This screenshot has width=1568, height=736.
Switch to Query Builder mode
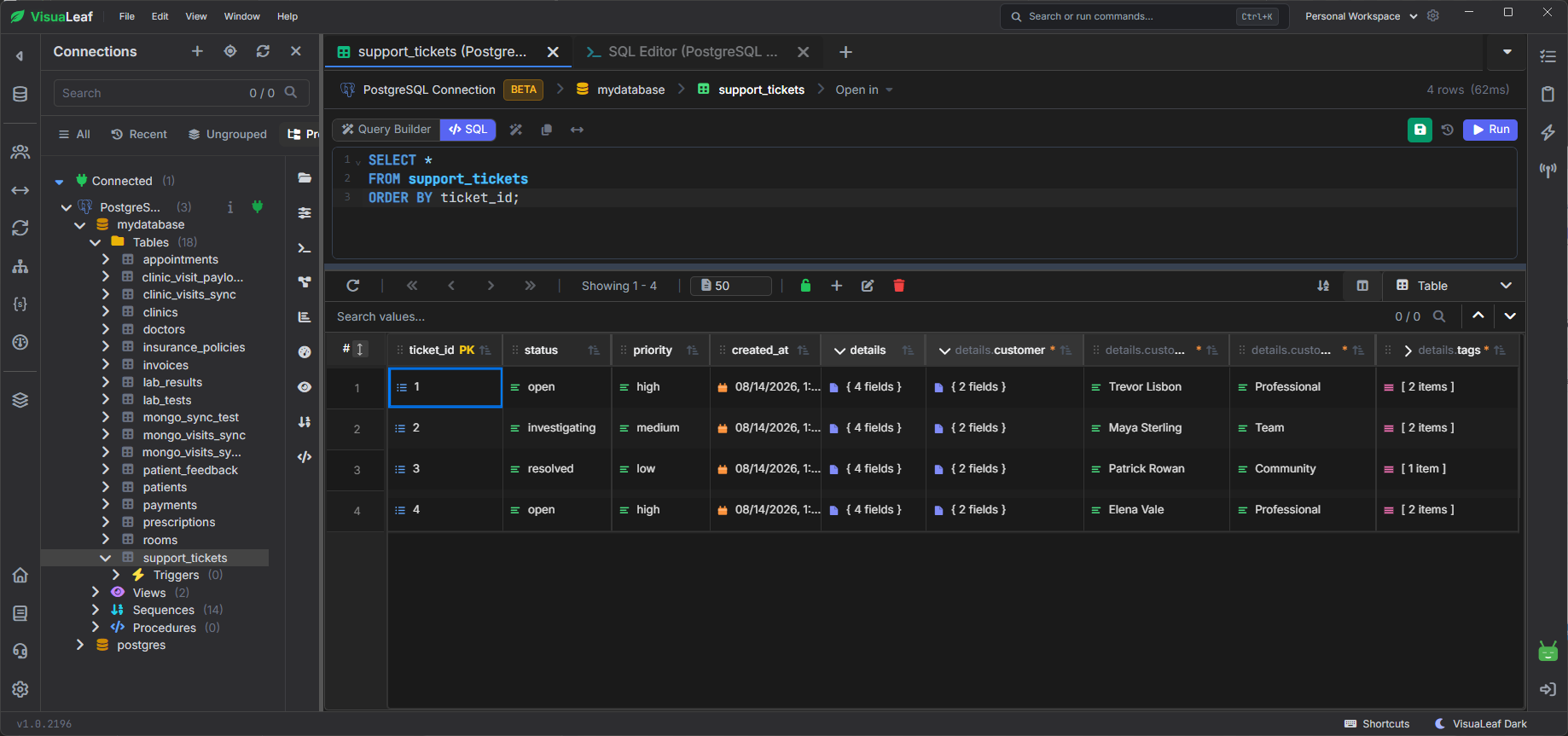(386, 130)
